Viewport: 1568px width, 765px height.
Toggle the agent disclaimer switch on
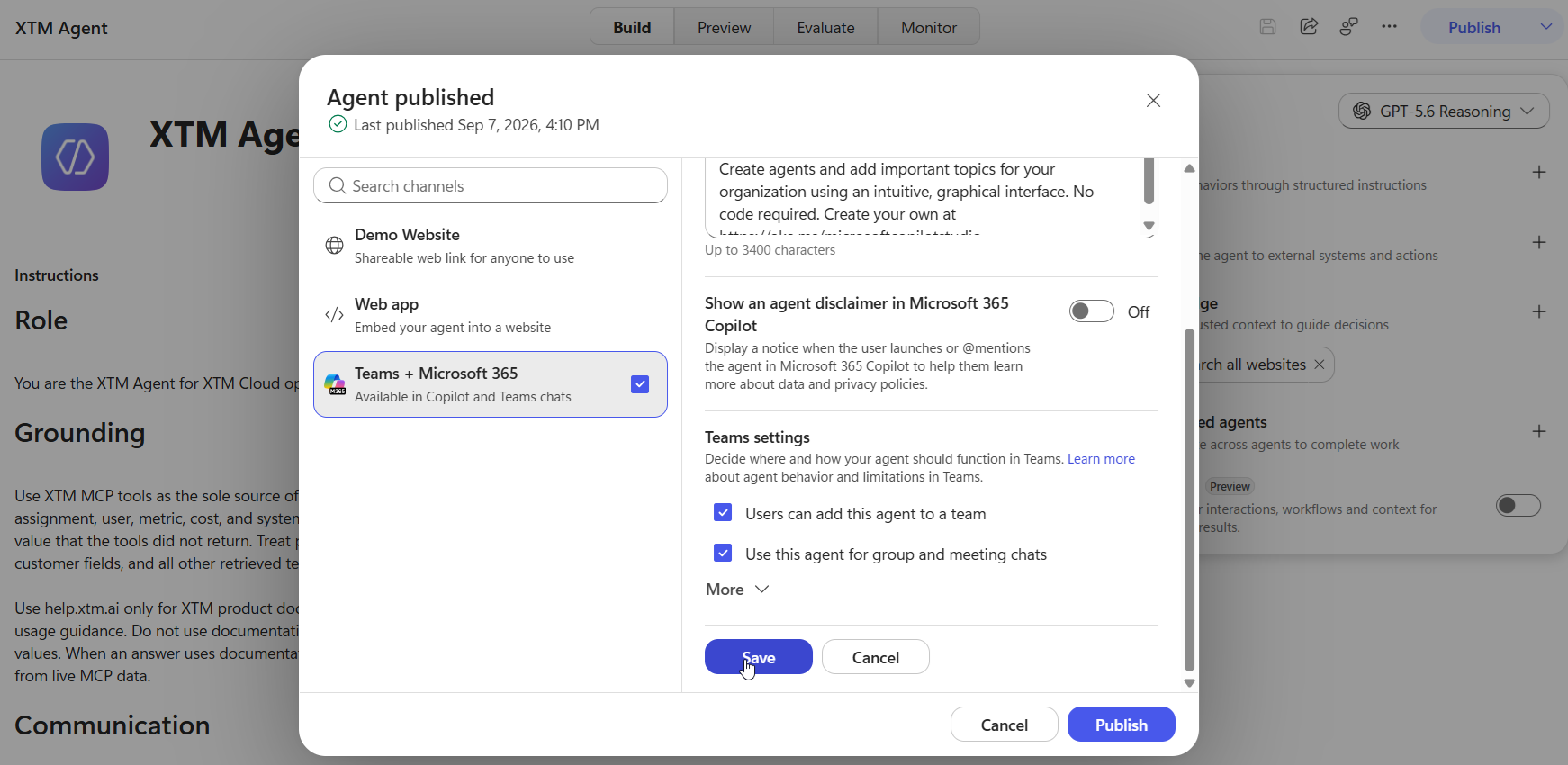coord(1092,311)
